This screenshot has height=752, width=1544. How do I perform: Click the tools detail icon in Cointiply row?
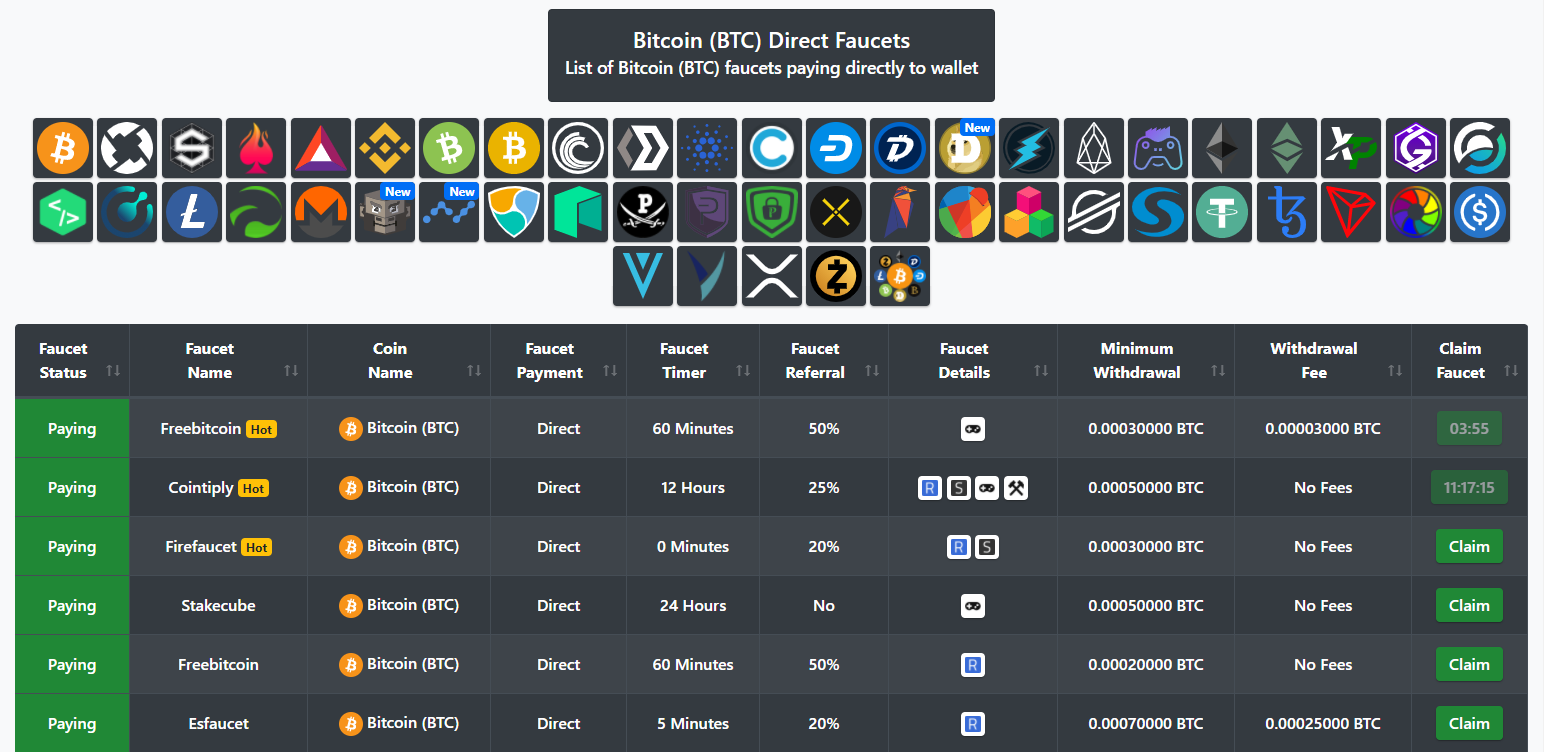[1016, 488]
